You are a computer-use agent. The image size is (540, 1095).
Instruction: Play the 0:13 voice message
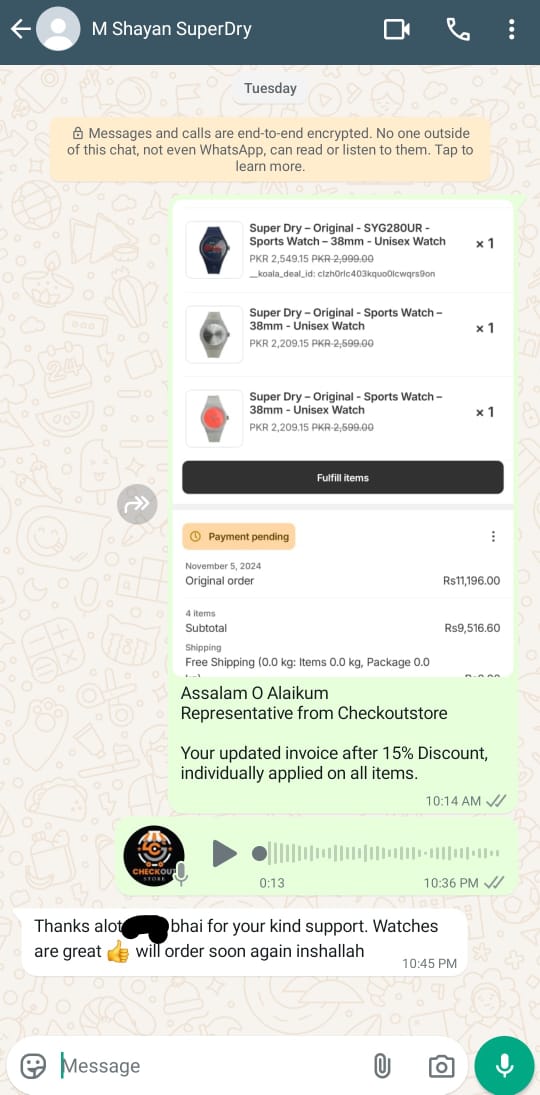[x=224, y=853]
